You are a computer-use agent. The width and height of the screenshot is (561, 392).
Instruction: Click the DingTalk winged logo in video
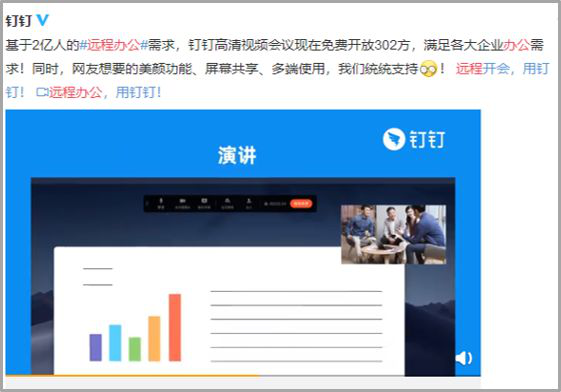pos(394,139)
